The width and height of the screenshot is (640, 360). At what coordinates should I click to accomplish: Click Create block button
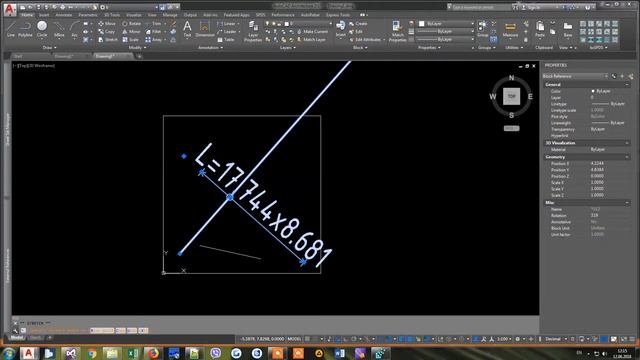coord(358,24)
